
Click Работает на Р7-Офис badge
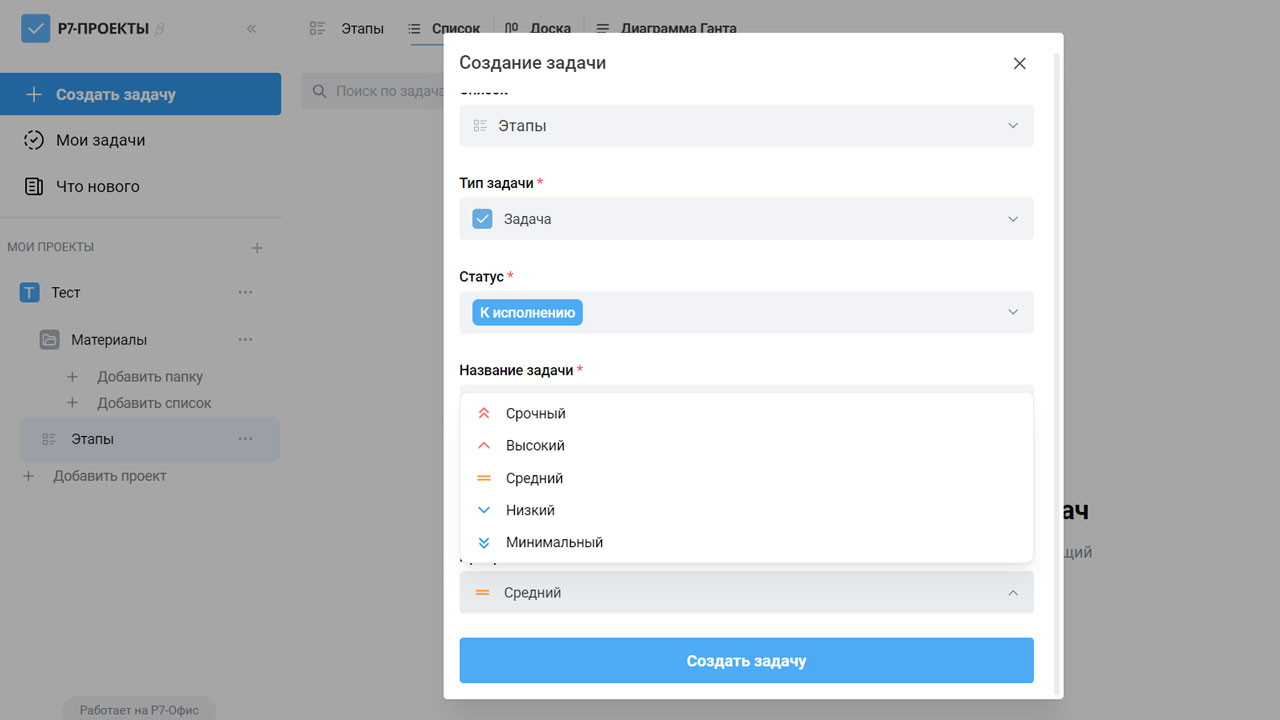[x=139, y=710]
